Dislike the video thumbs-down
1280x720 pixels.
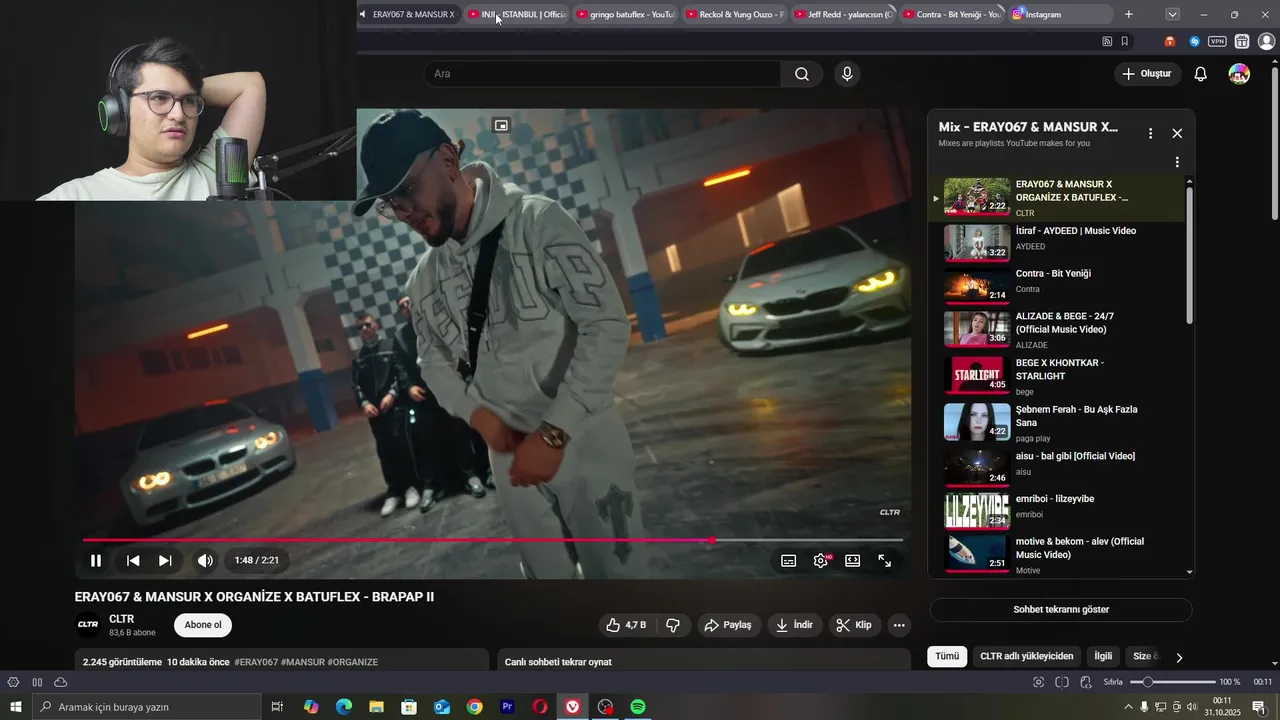coord(673,625)
